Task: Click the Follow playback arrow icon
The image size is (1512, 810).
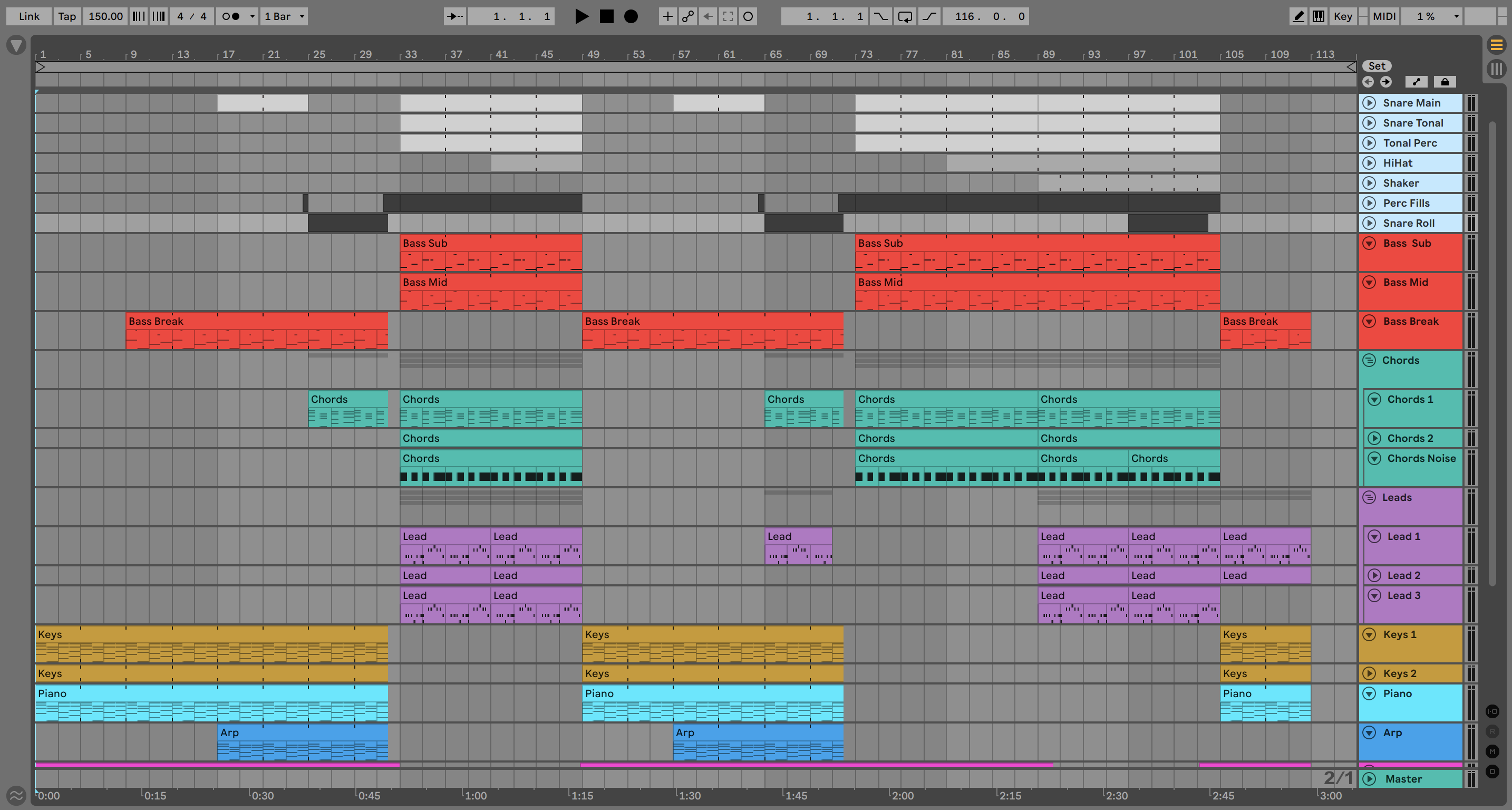Action: click(x=454, y=16)
